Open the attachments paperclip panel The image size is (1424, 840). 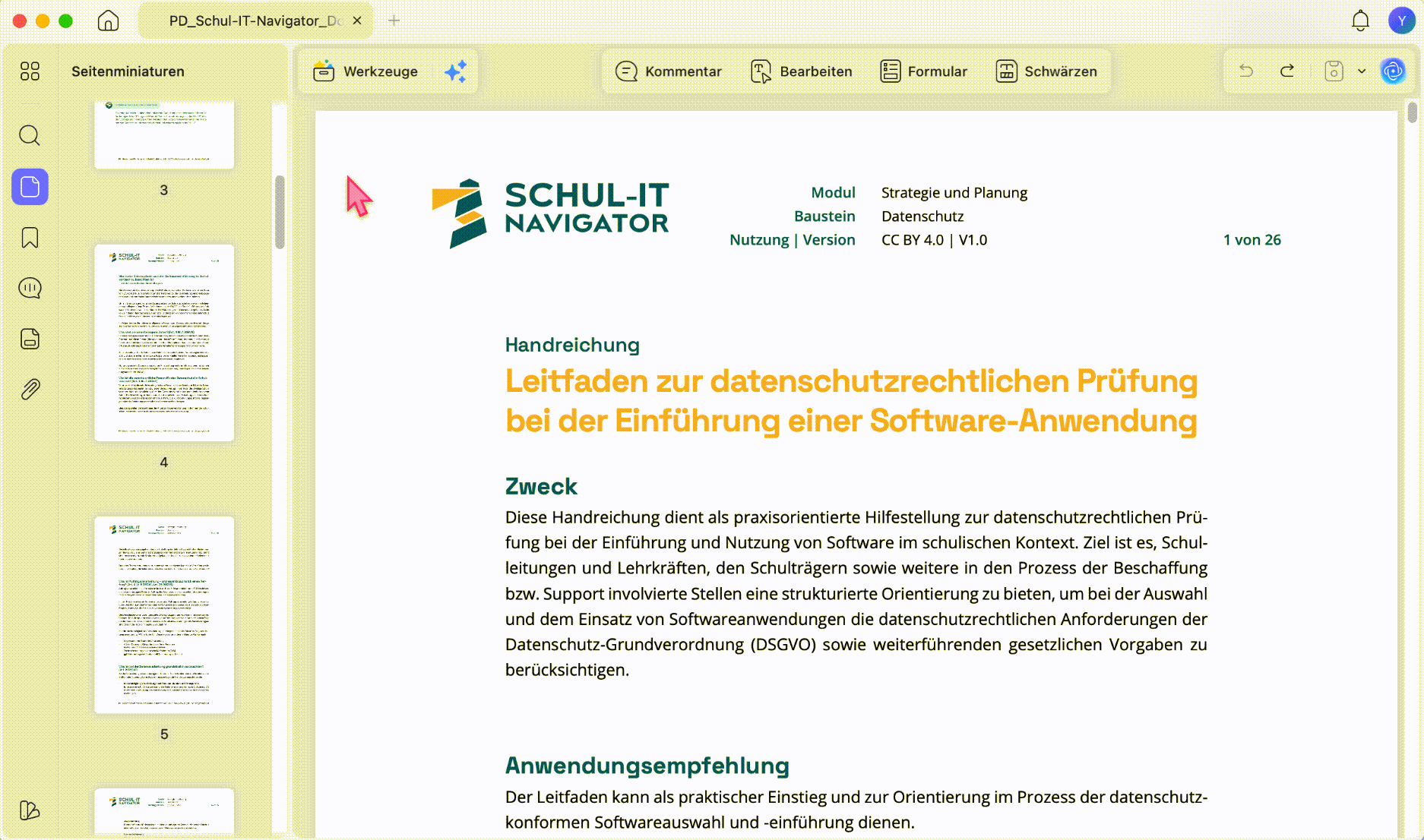(30, 390)
